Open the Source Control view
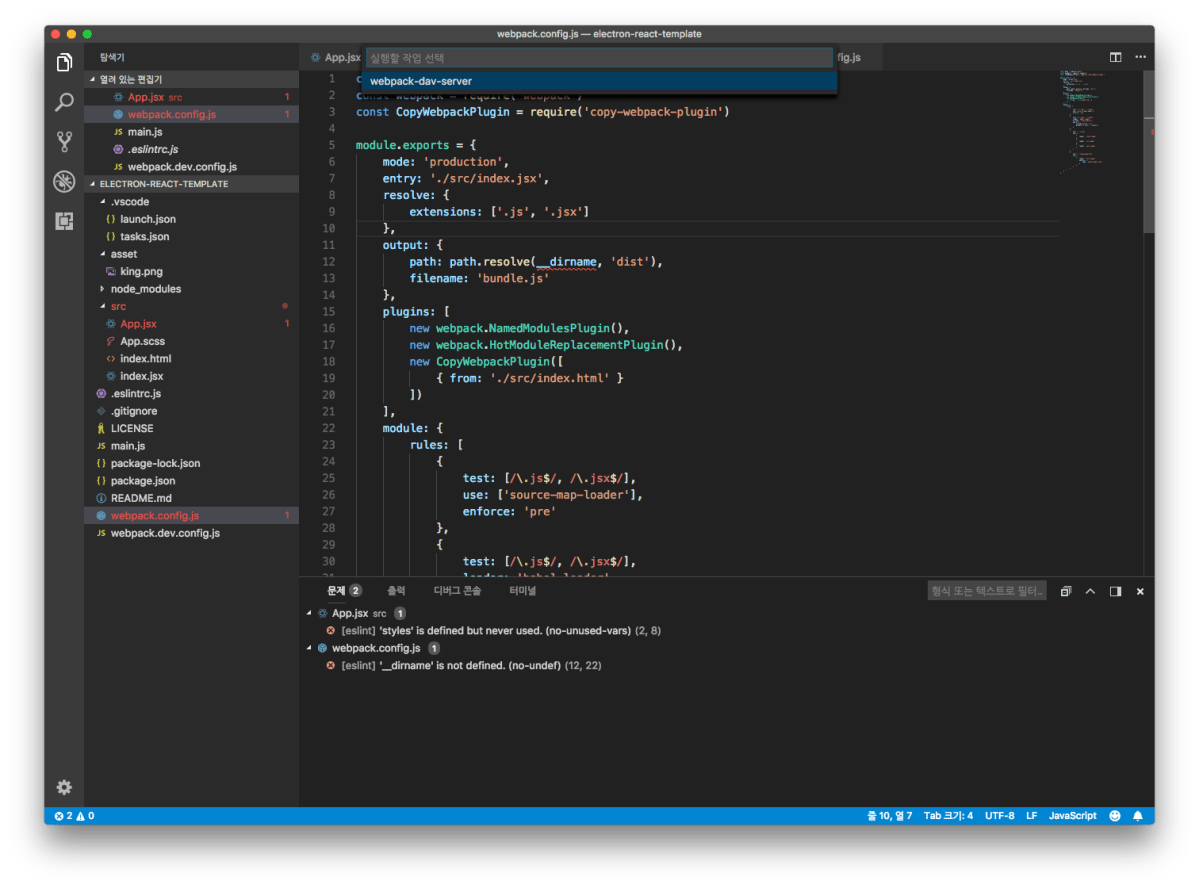The image size is (1199, 888). coord(64,141)
